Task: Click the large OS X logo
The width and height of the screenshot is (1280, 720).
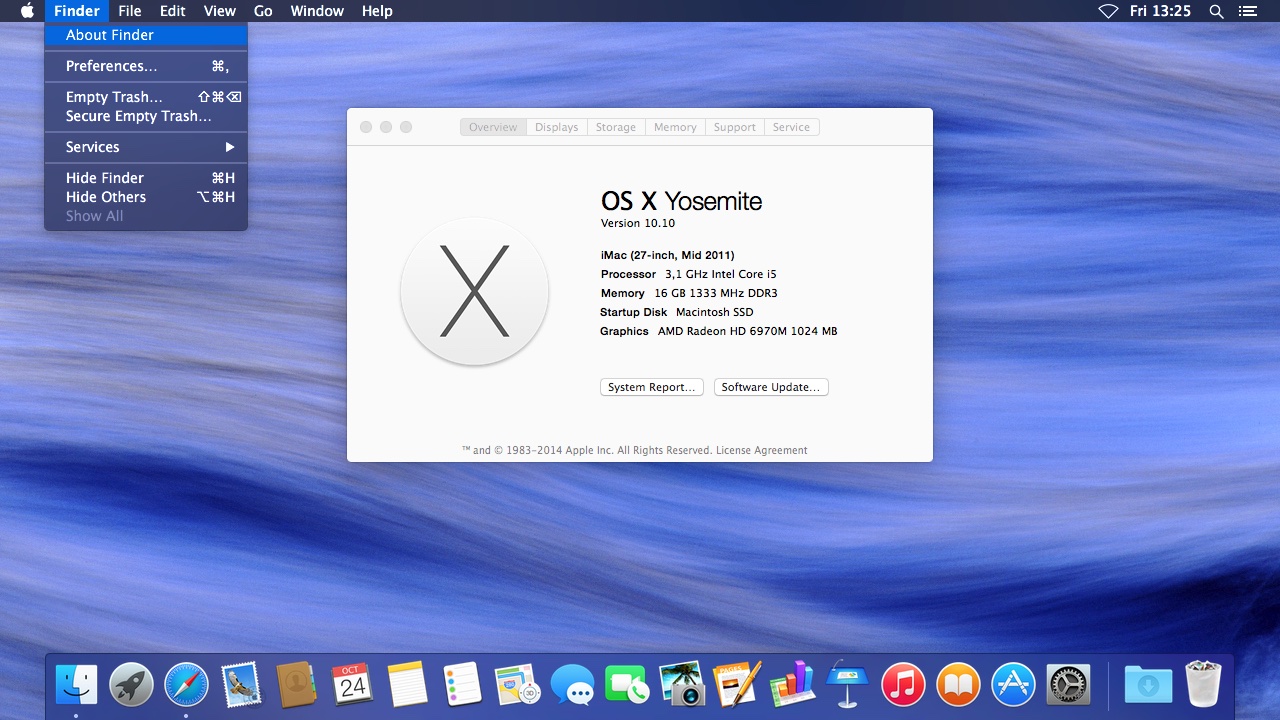Action: pos(474,291)
